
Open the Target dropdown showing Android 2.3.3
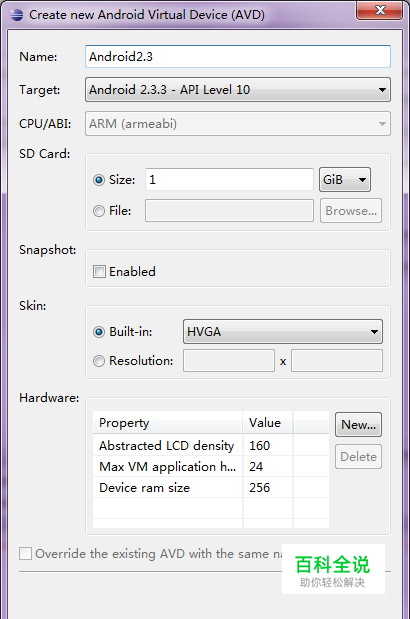coord(238,90)
